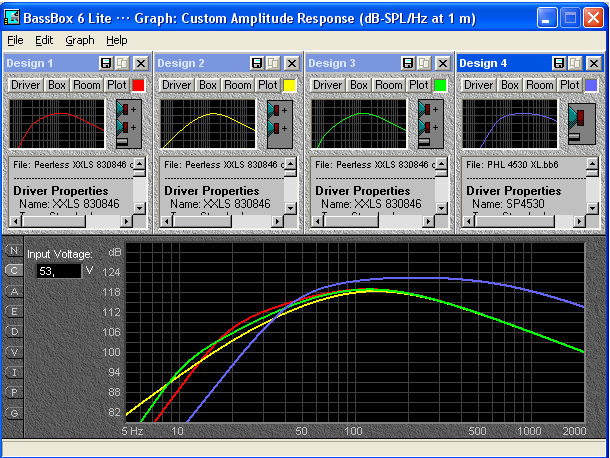Select the C graph button
Image resolution: width=610 pixels, height=458 pixels.
click(x=14, y=270)
